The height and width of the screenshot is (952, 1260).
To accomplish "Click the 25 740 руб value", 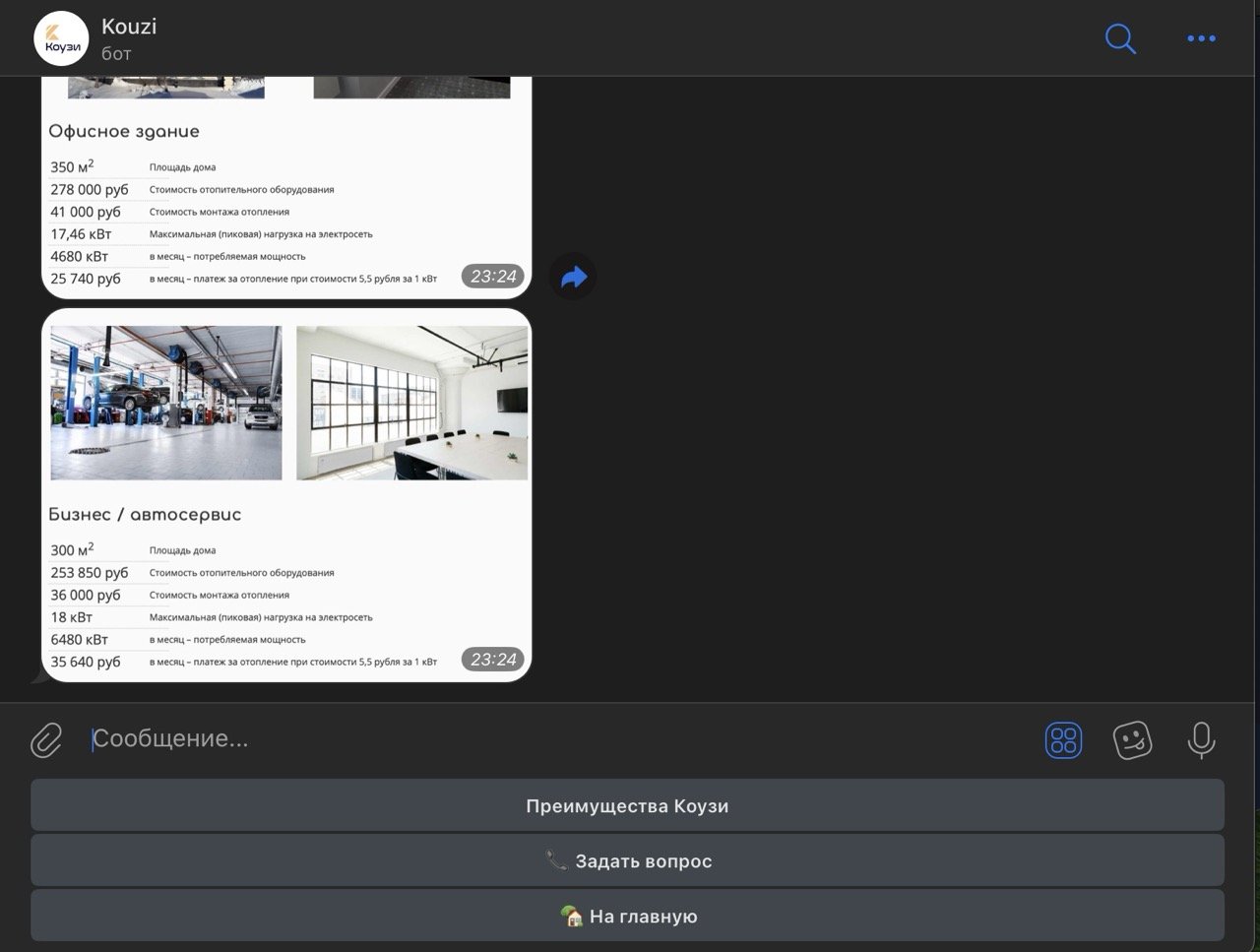I will click(86, 279).
